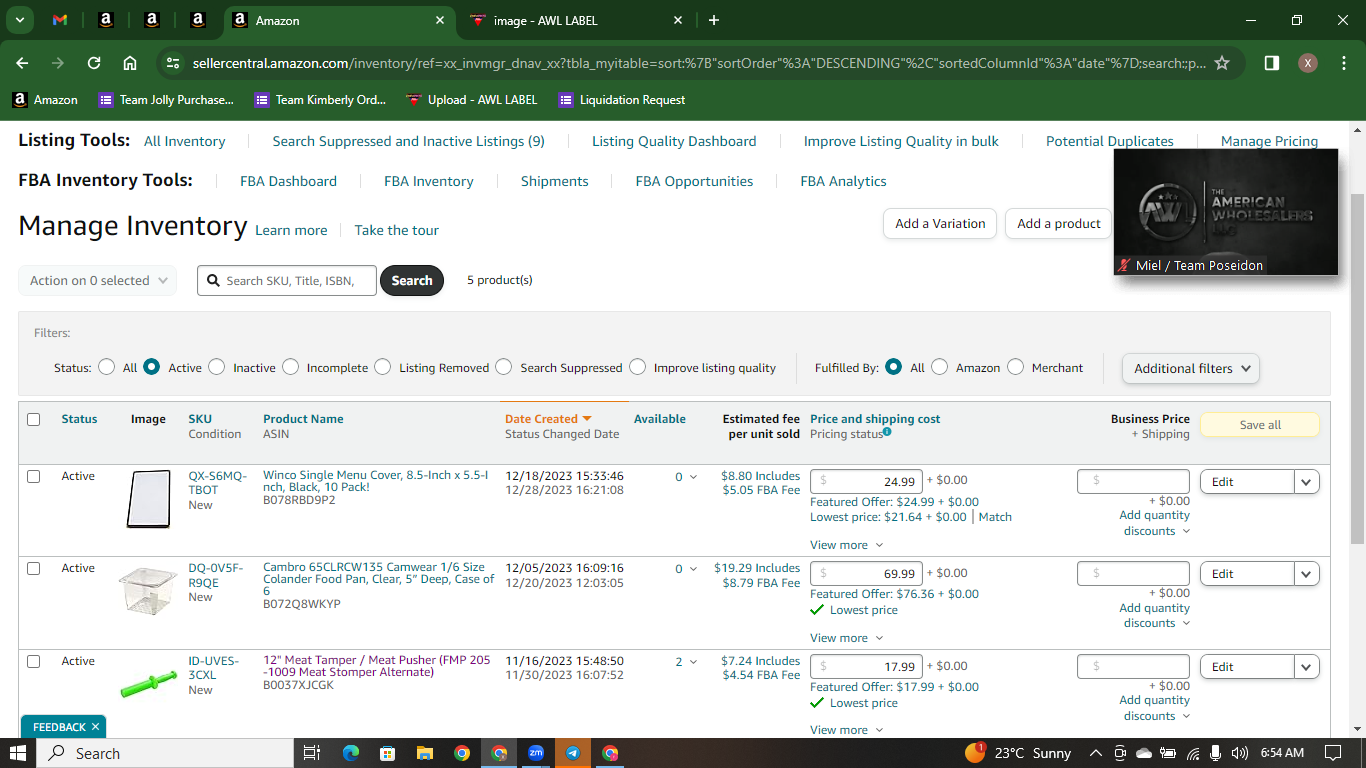
Task: Open the browser side panel
Action: click(1272, 63)
